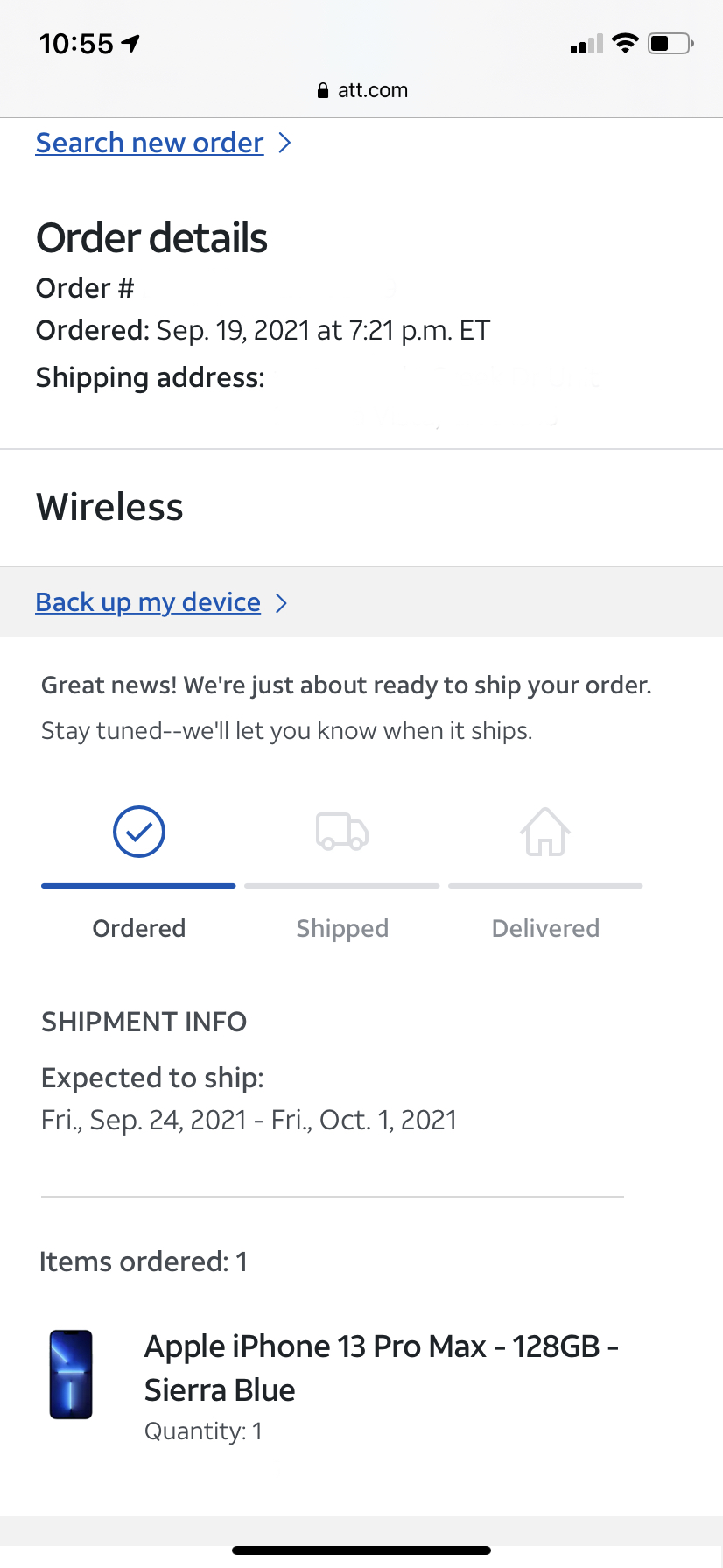The height and width of the screenshot is (1568, 723).
Task: Tap the battery status icon
Action: (x=670, y=43)
